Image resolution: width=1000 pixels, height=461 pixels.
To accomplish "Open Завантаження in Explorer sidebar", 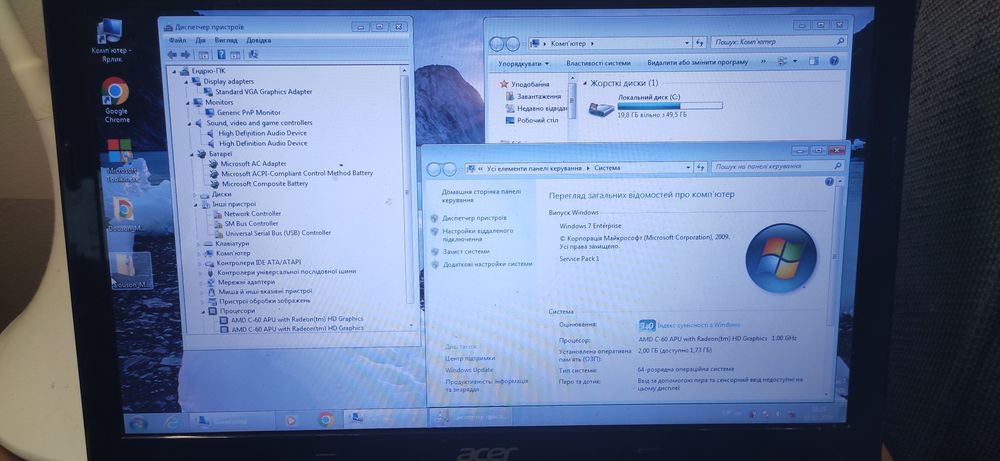I will pyautogui.click(x=534, y=96).
